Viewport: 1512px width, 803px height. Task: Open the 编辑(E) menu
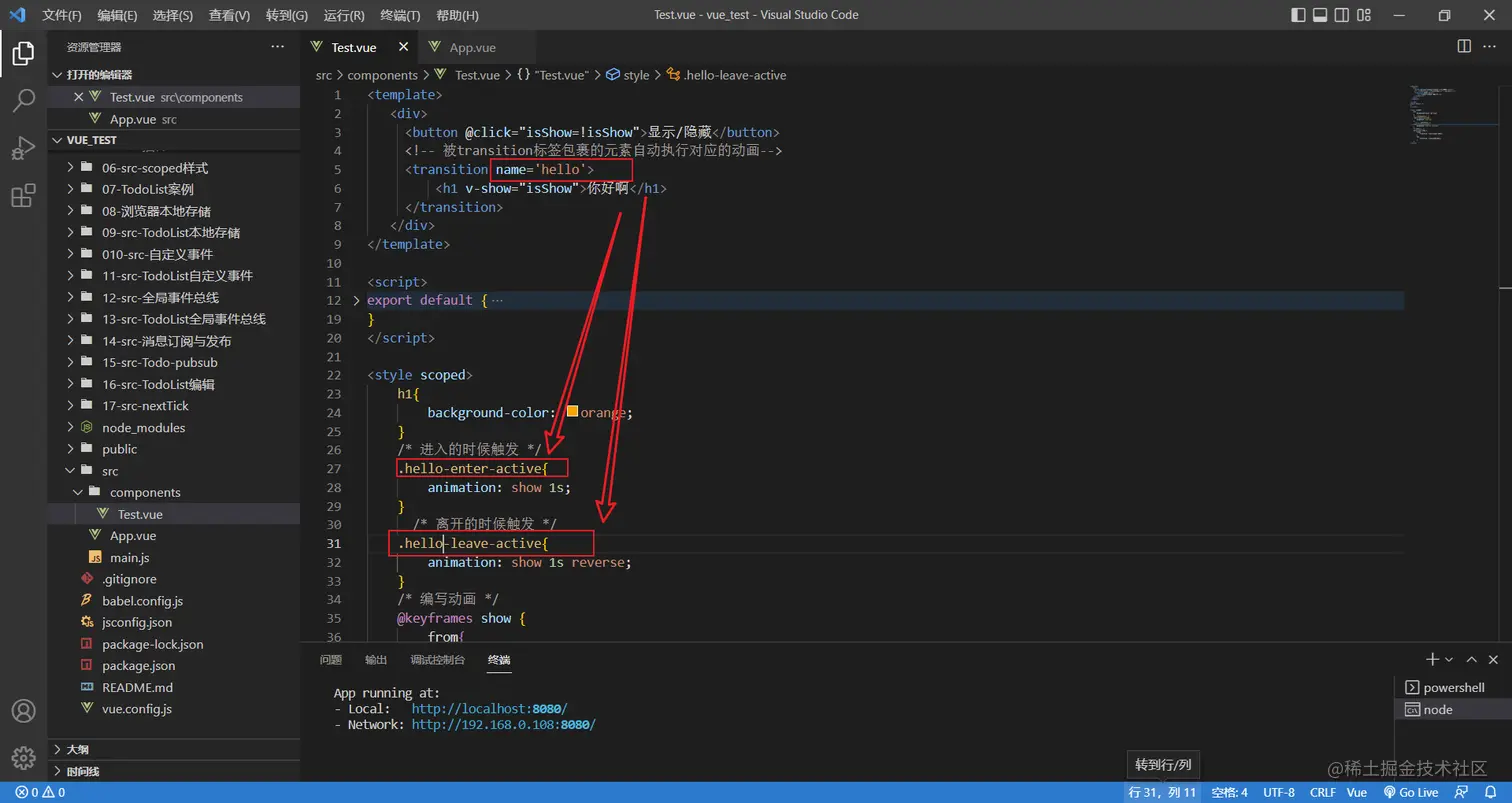[x=118, y=15]
